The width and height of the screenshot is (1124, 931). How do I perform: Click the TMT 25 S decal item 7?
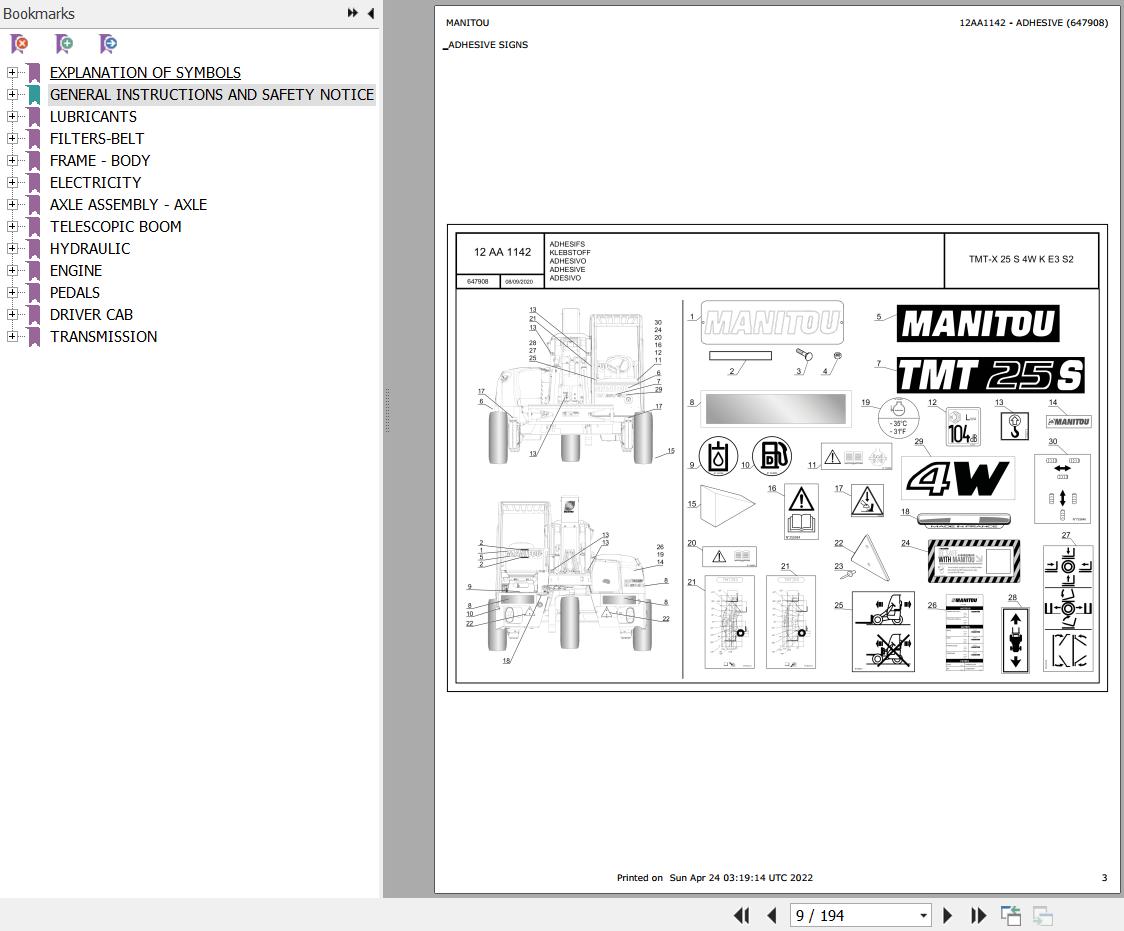point(990,375)
